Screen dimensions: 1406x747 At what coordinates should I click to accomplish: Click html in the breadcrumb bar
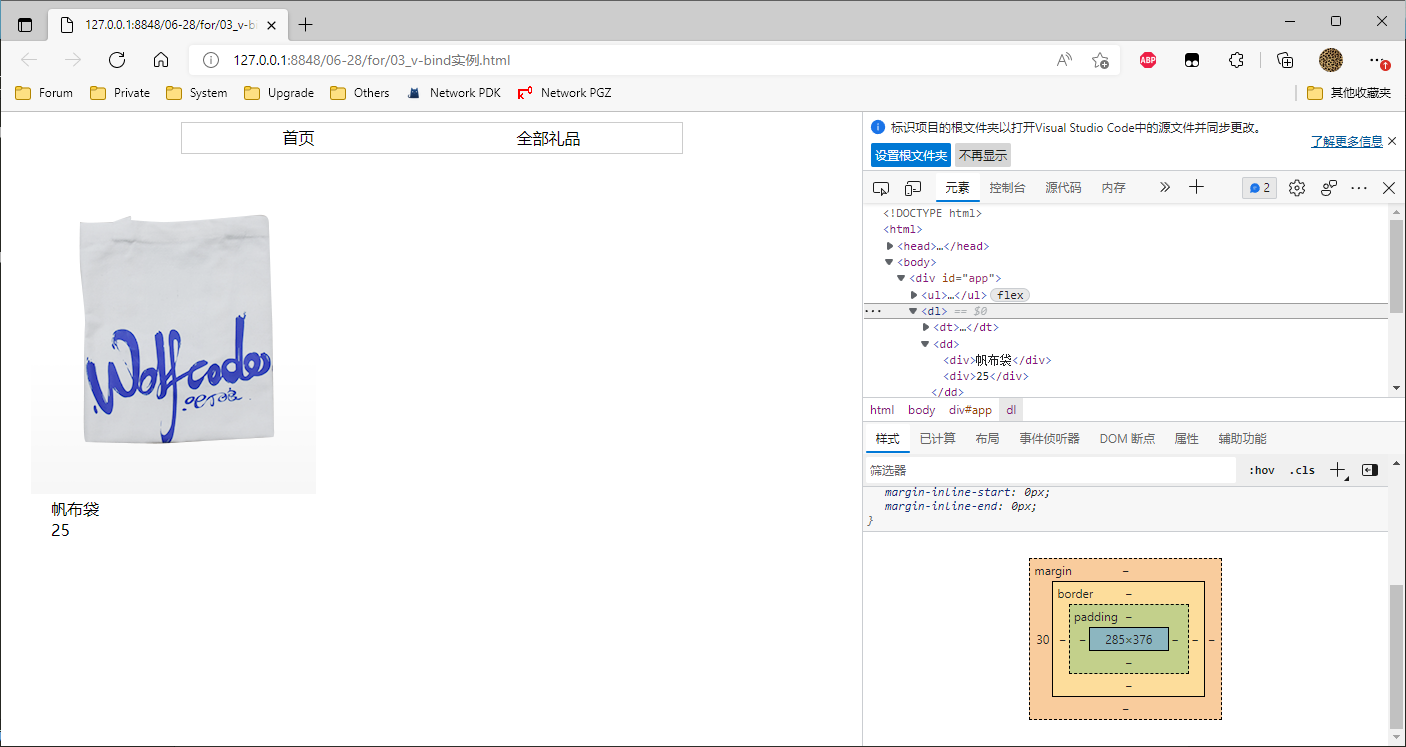click(x=882, y=410)
